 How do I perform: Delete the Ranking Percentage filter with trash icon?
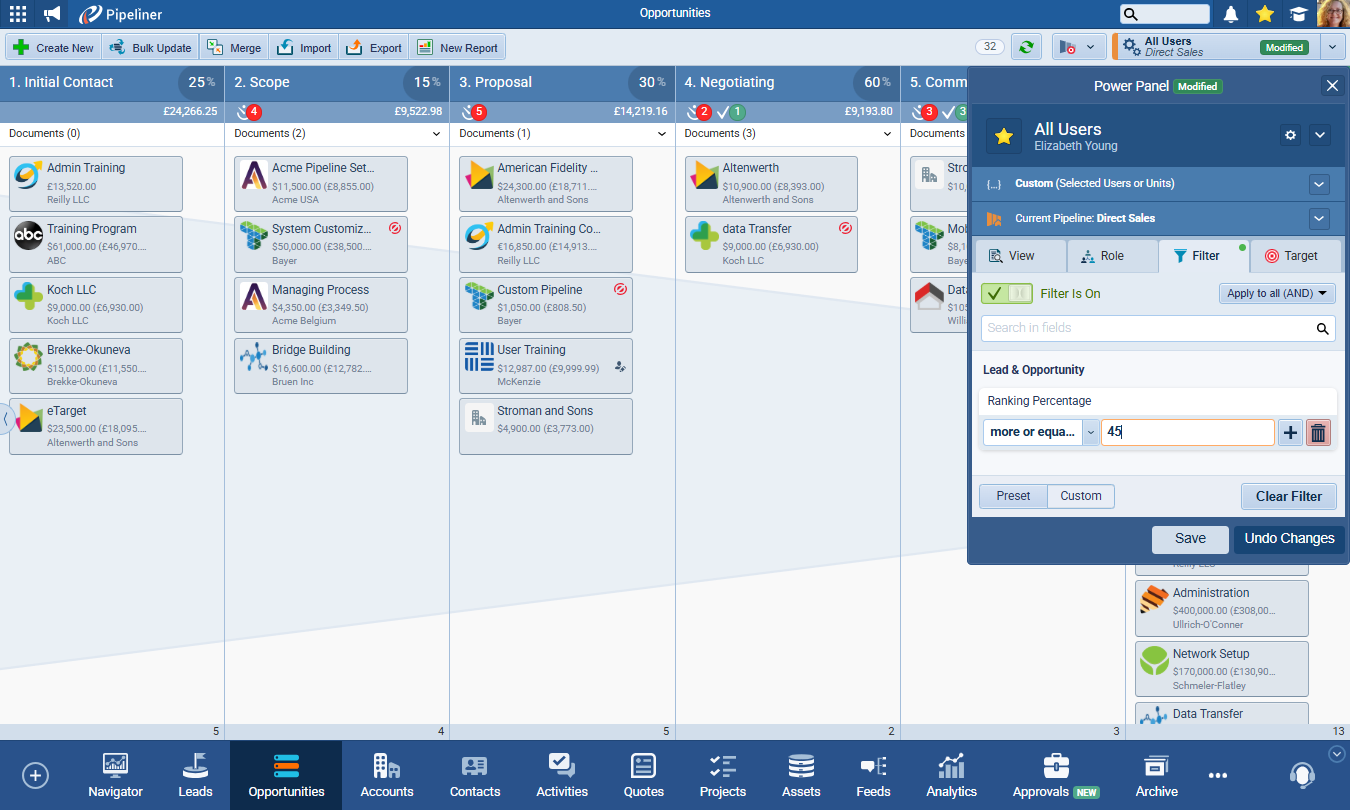coord(1318,432)
